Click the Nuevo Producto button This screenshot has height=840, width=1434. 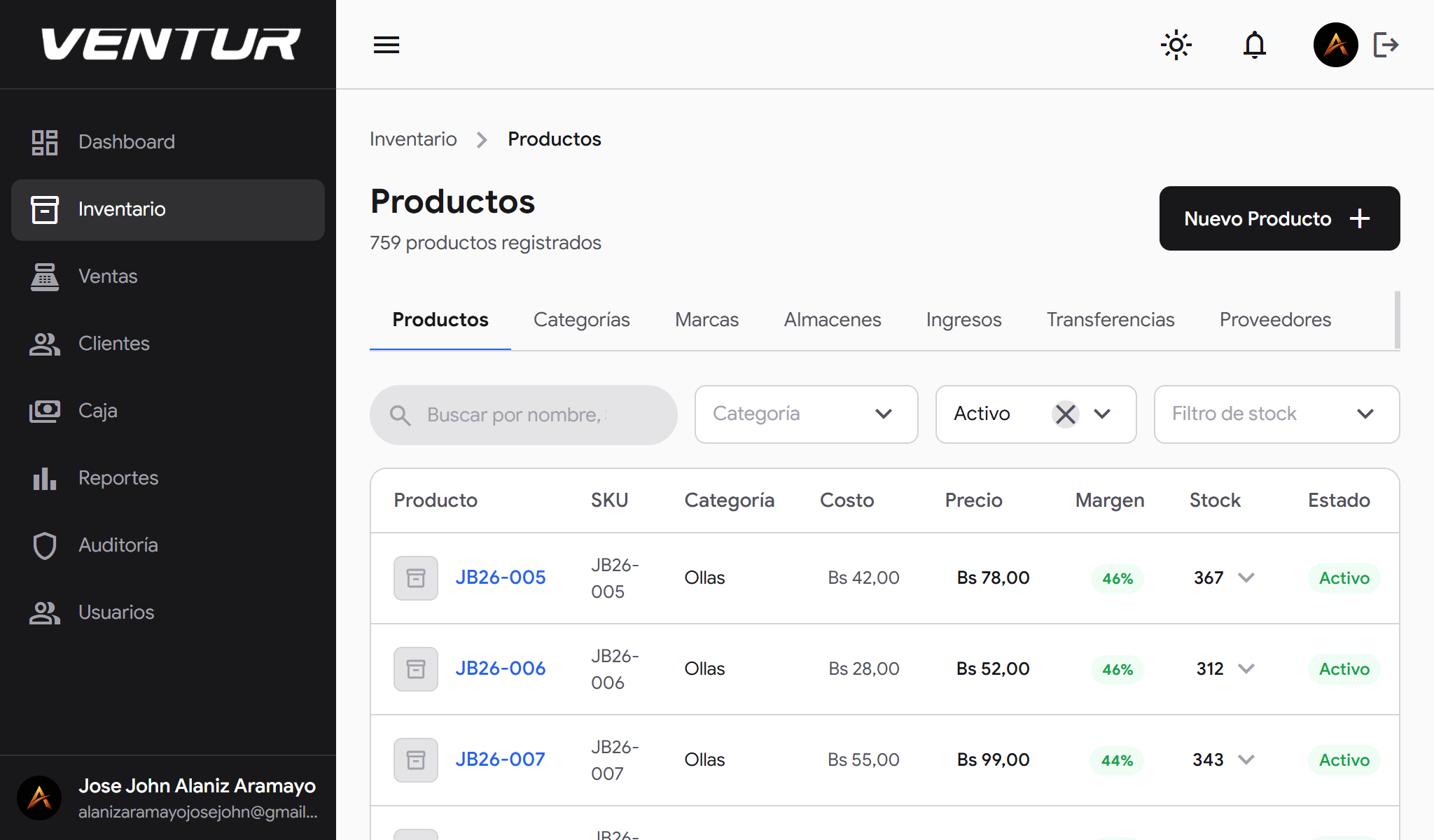1279,218
